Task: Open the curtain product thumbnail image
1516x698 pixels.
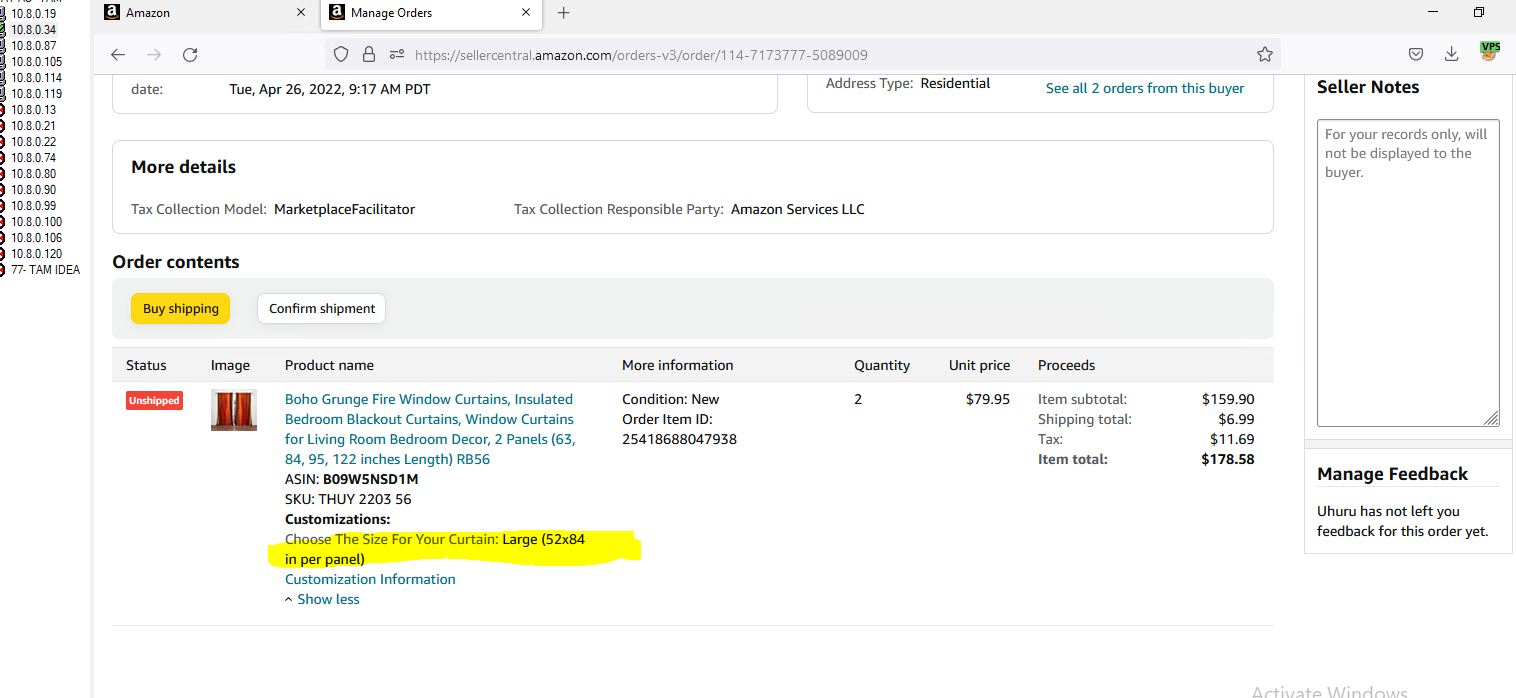Action: (x=234, y=410)
